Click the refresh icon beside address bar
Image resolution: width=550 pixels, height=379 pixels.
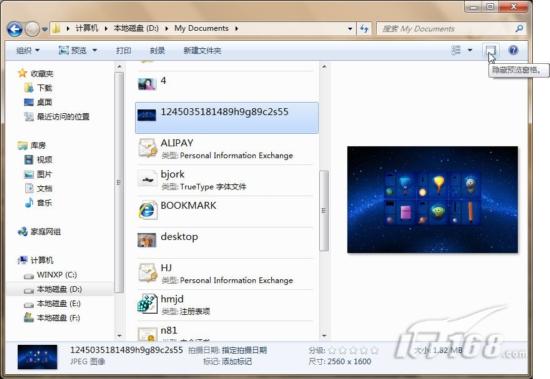tap(364, 29)
